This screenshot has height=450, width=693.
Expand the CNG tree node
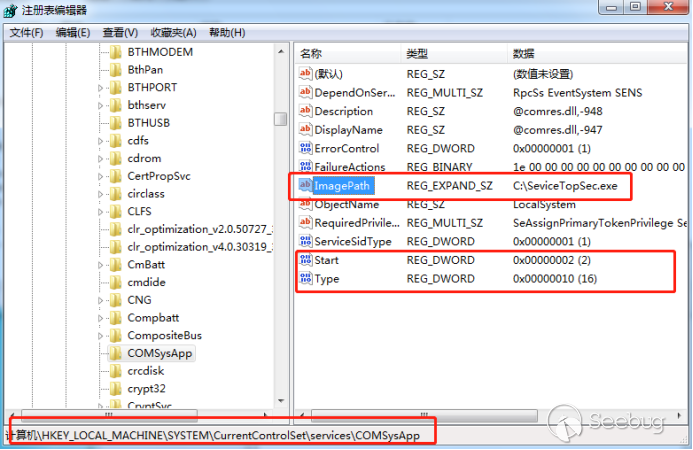100,300
